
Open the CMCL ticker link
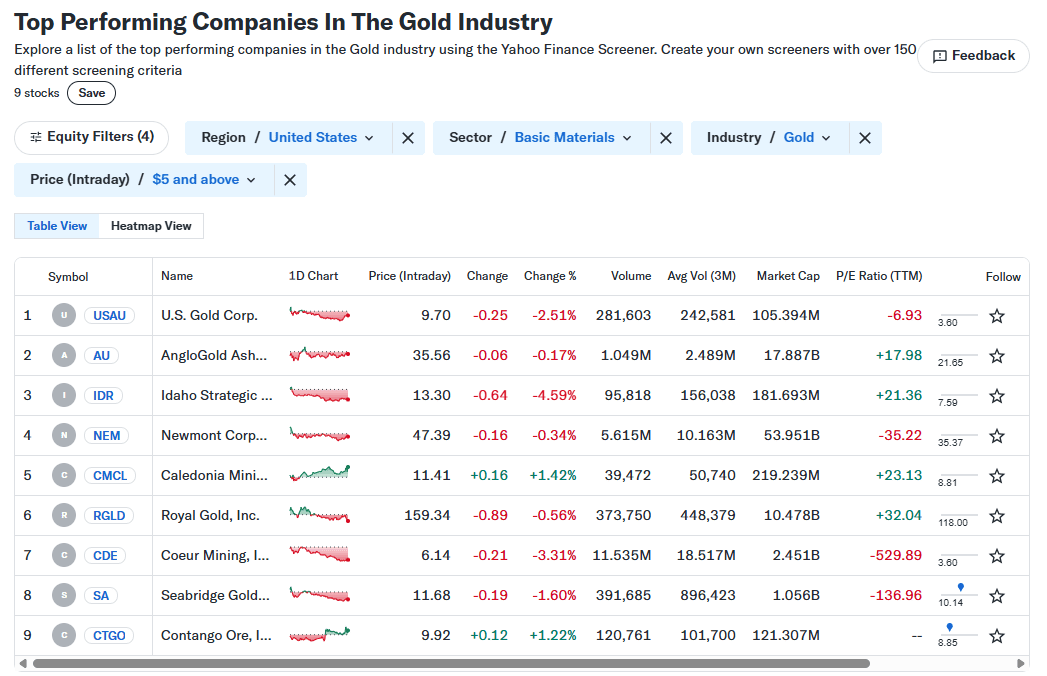(x=110, y=476)
